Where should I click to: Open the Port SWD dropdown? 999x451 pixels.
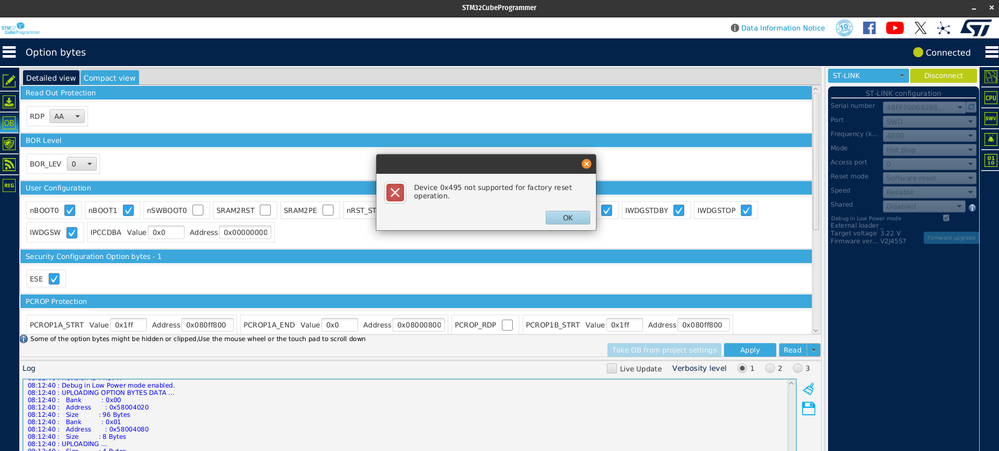[x=929, y=121]
